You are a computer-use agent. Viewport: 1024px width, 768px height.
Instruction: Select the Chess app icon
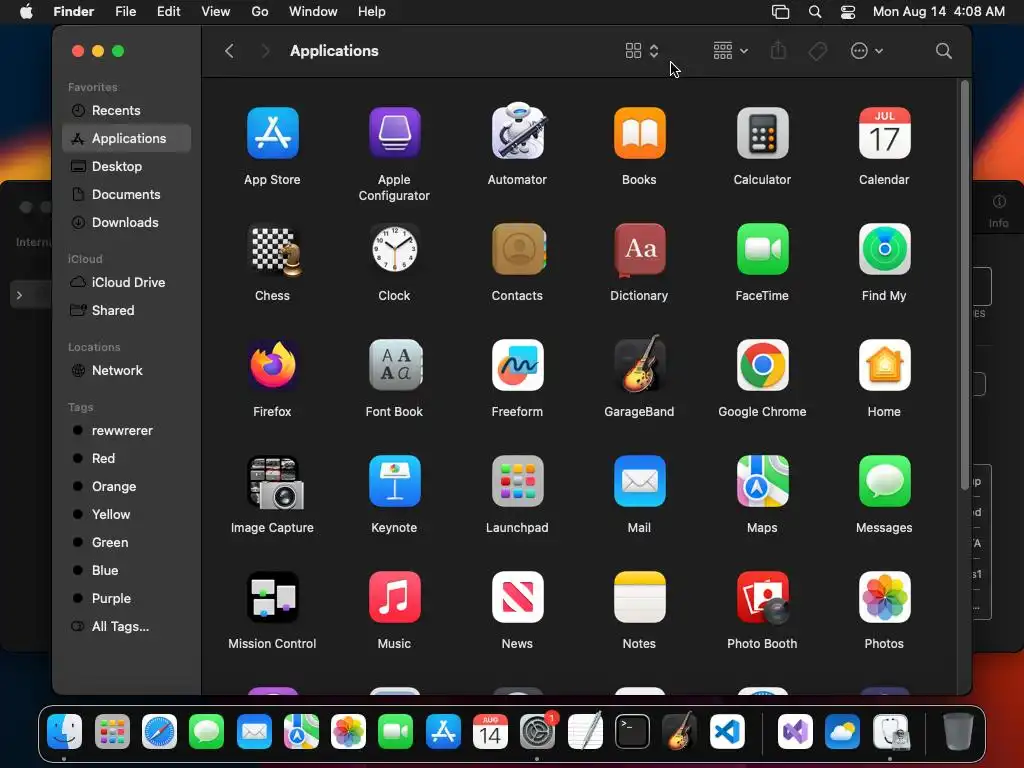coord(274,249)
